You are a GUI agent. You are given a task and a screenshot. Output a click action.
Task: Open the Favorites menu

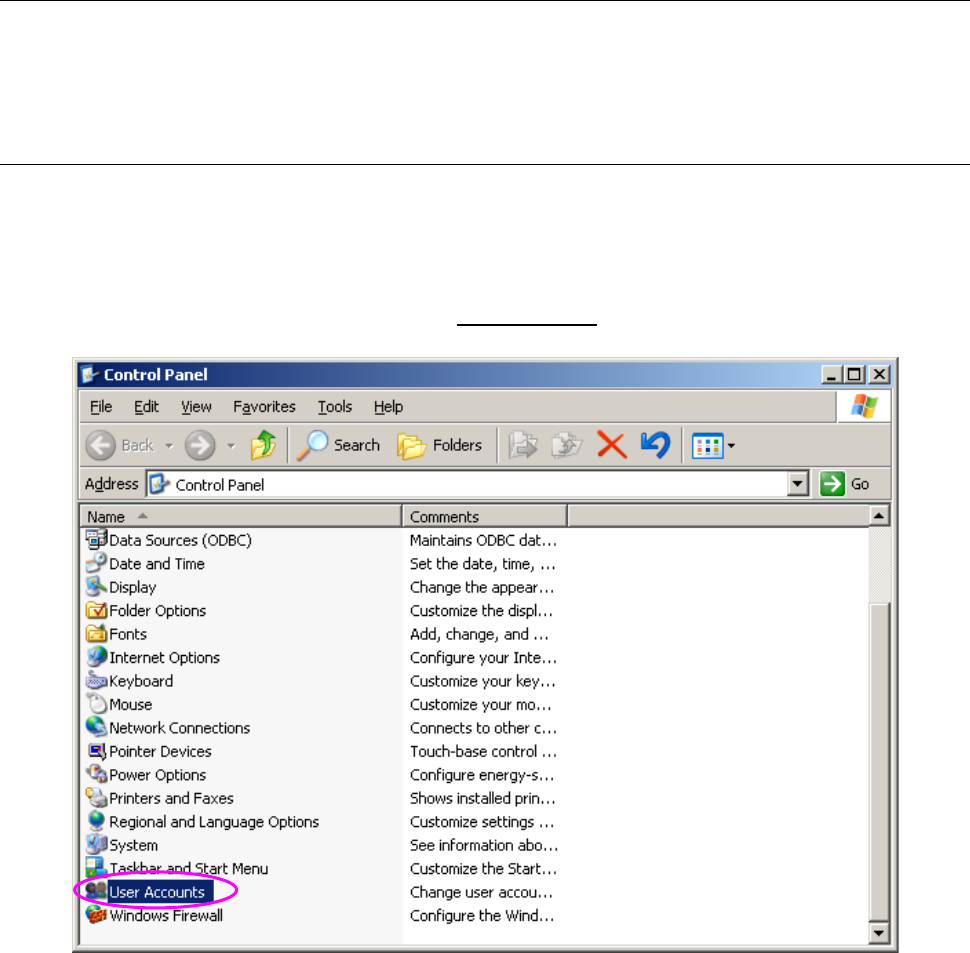click(264, 406)
